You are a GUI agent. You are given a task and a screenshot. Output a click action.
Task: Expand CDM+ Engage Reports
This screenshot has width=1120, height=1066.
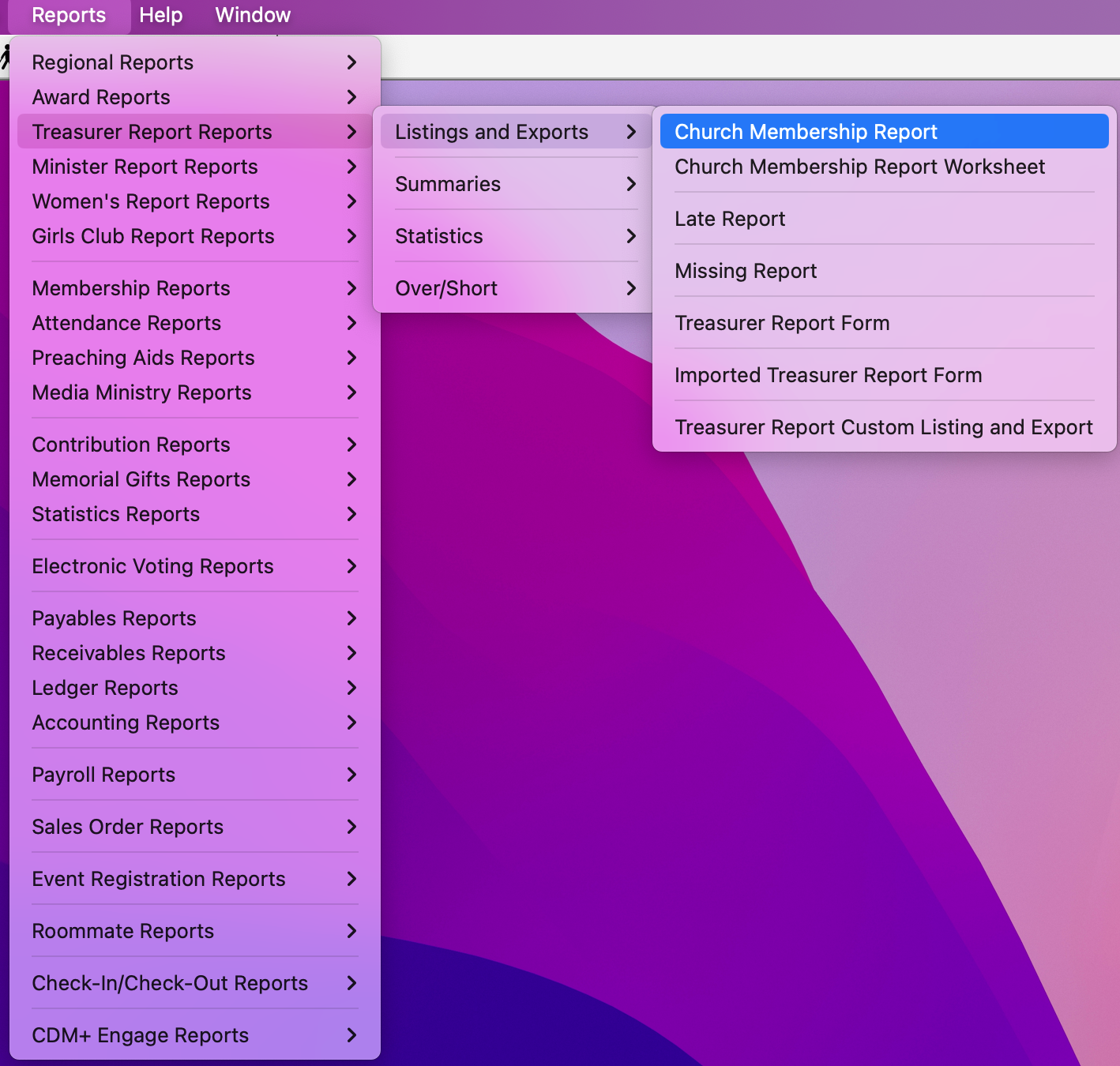pyautogui.click(x=141, y=1035)
